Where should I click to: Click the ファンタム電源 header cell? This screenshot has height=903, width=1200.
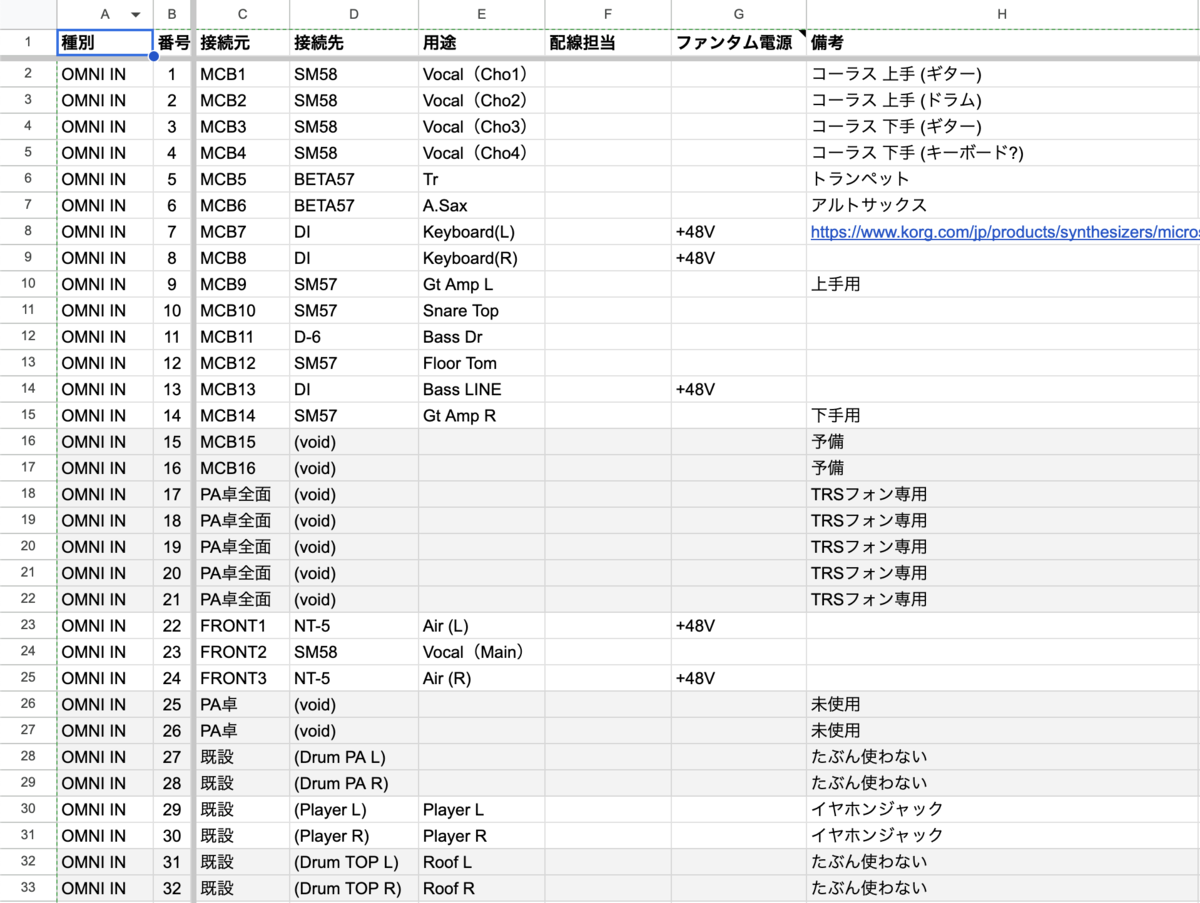(739, 44)
